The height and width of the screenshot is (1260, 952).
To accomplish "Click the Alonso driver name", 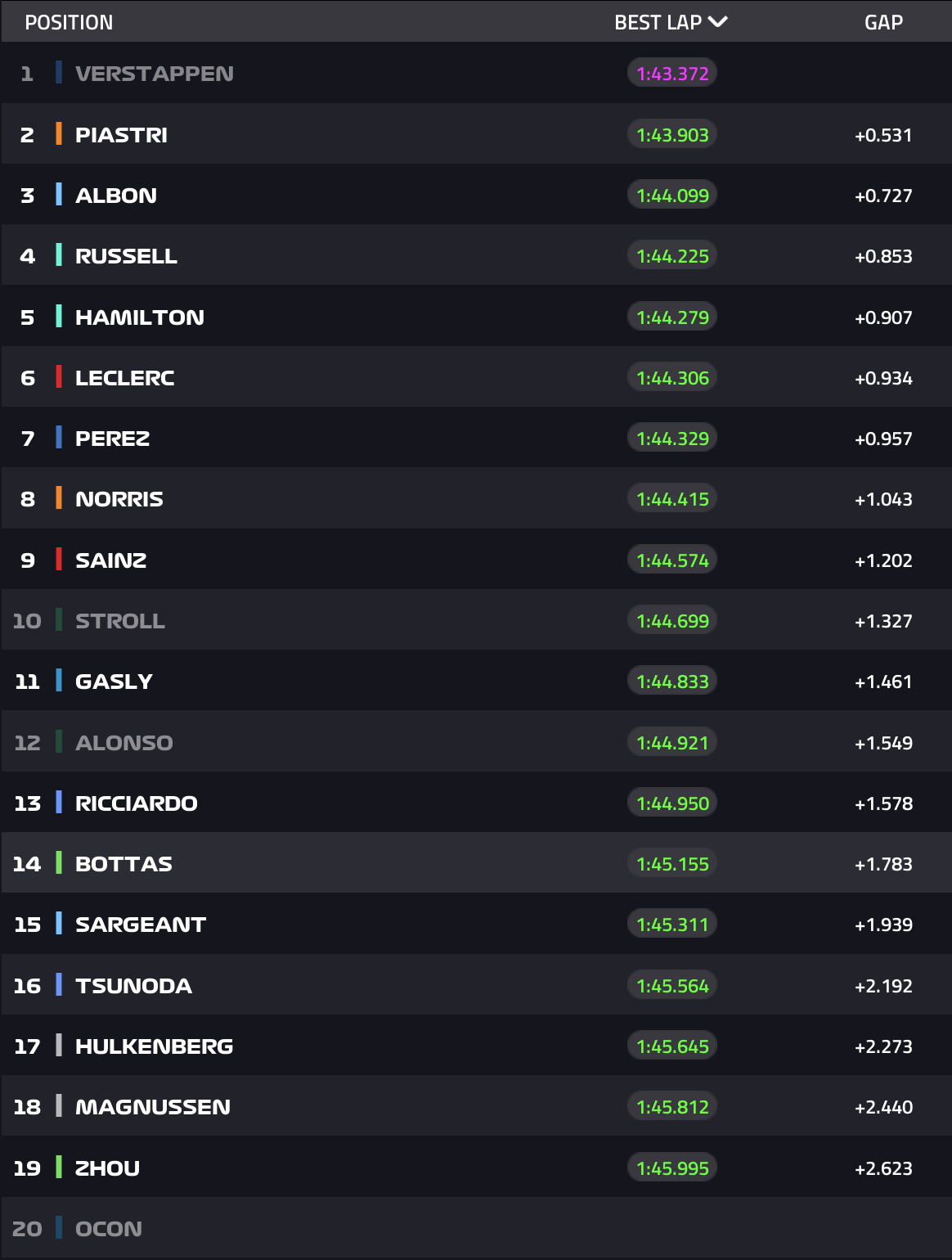I will [124, 743].
